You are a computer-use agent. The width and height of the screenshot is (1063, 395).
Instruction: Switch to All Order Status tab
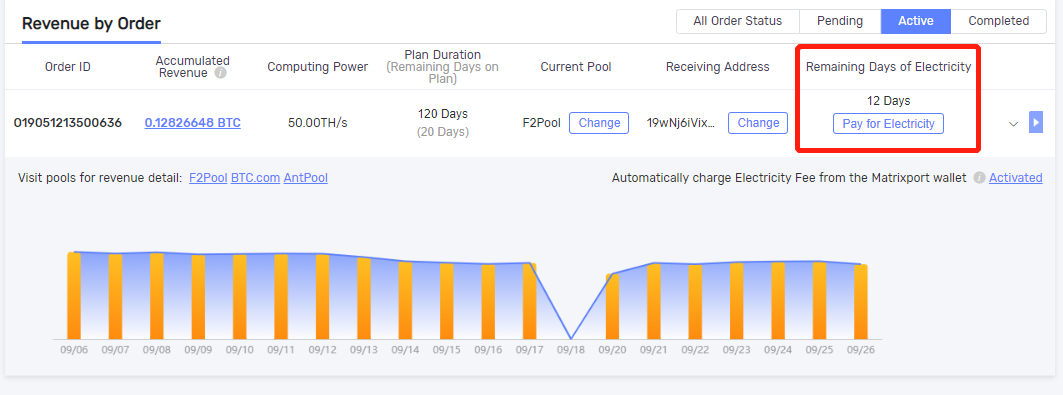738,21
